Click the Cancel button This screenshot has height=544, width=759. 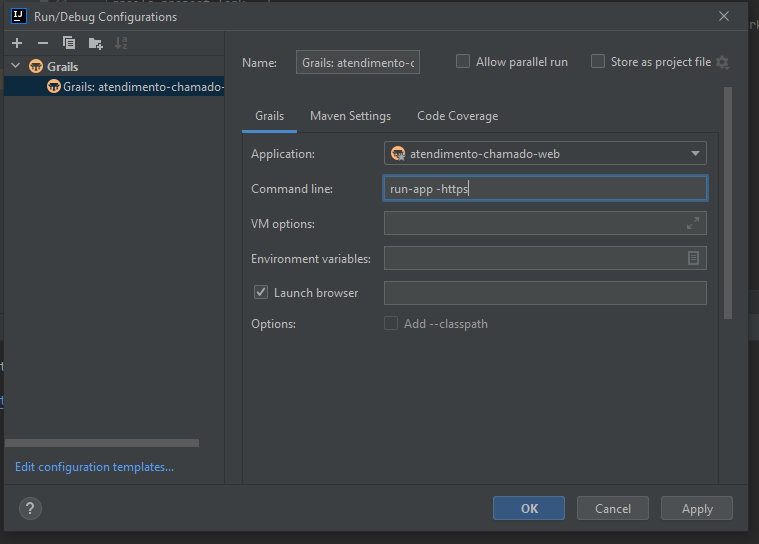[x=613, y=508]
